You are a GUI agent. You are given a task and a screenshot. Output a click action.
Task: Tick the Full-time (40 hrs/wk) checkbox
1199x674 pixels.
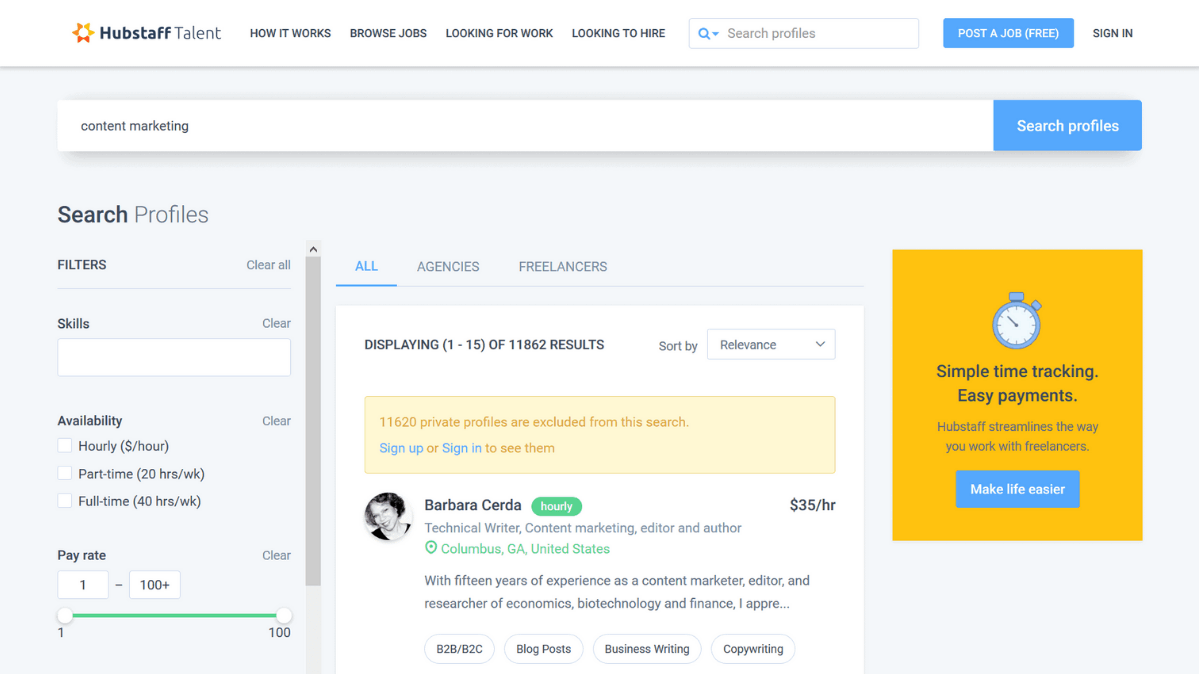coord(65,501)
